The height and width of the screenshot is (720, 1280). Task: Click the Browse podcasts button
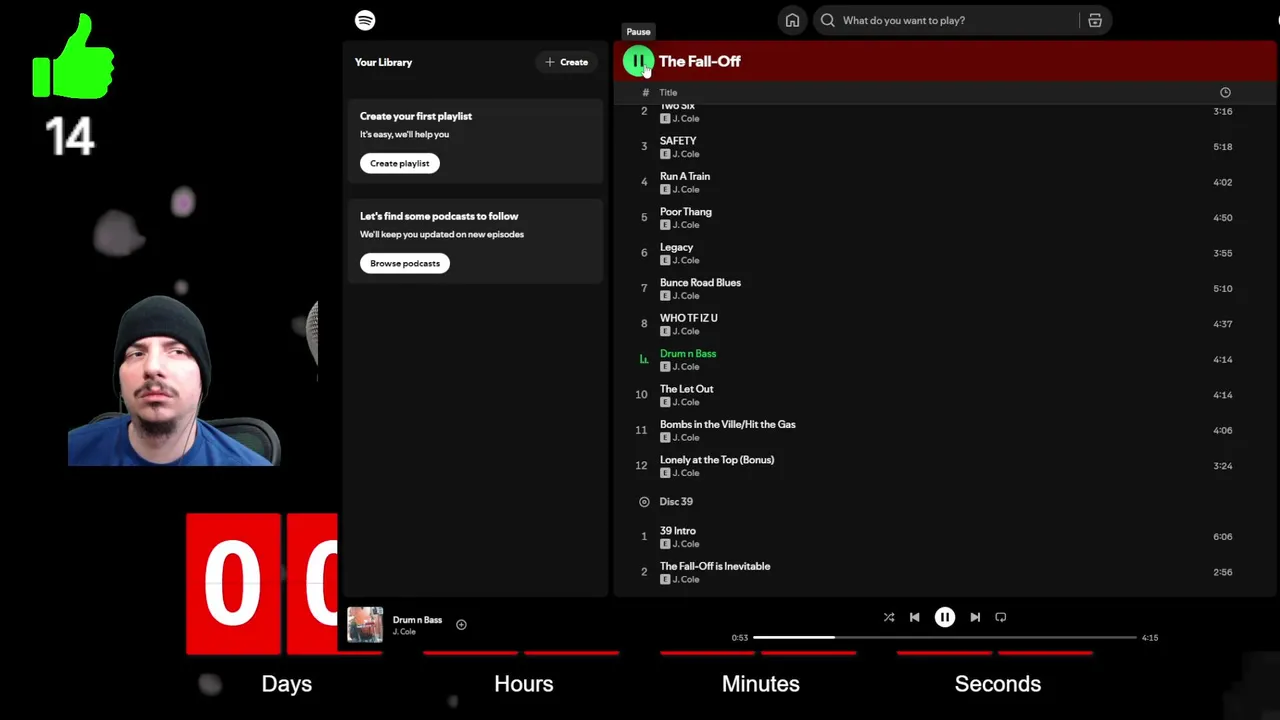(x=405, y=263)
